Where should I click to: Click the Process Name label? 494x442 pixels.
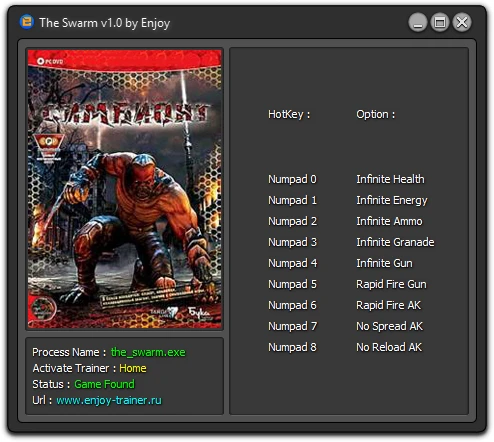[69, 352]
